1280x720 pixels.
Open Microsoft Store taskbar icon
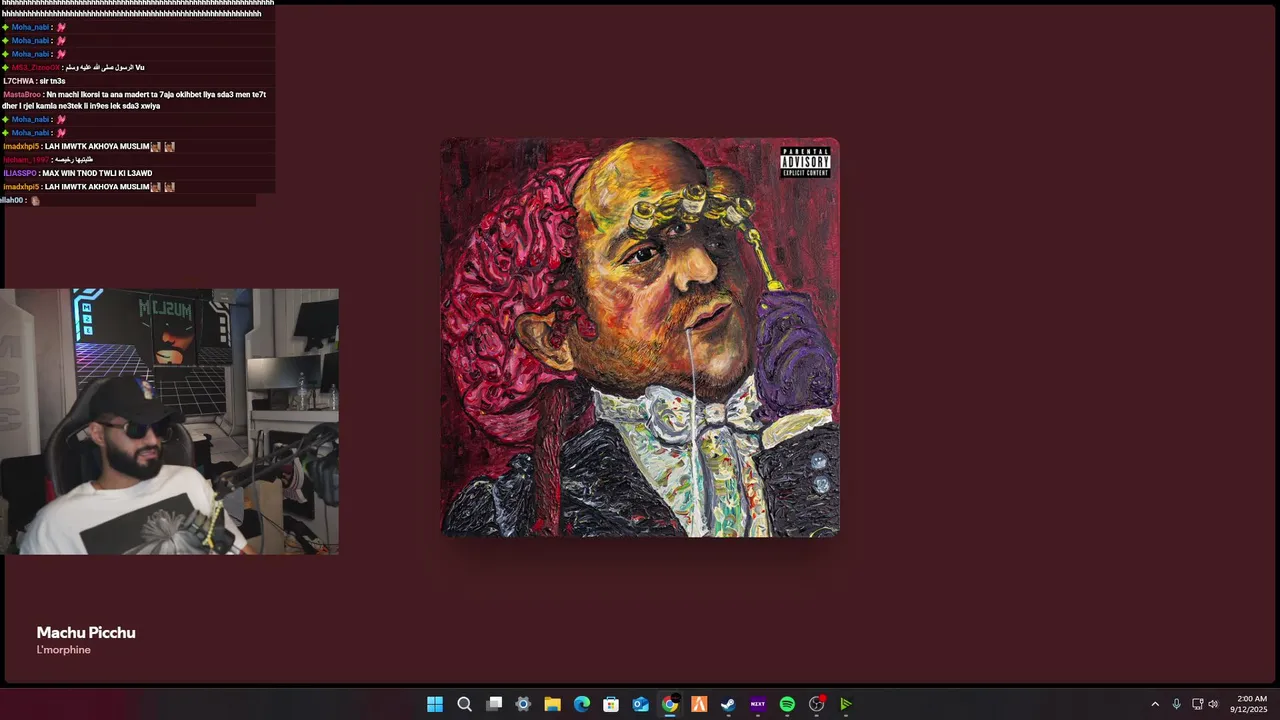tap(611, 704)
